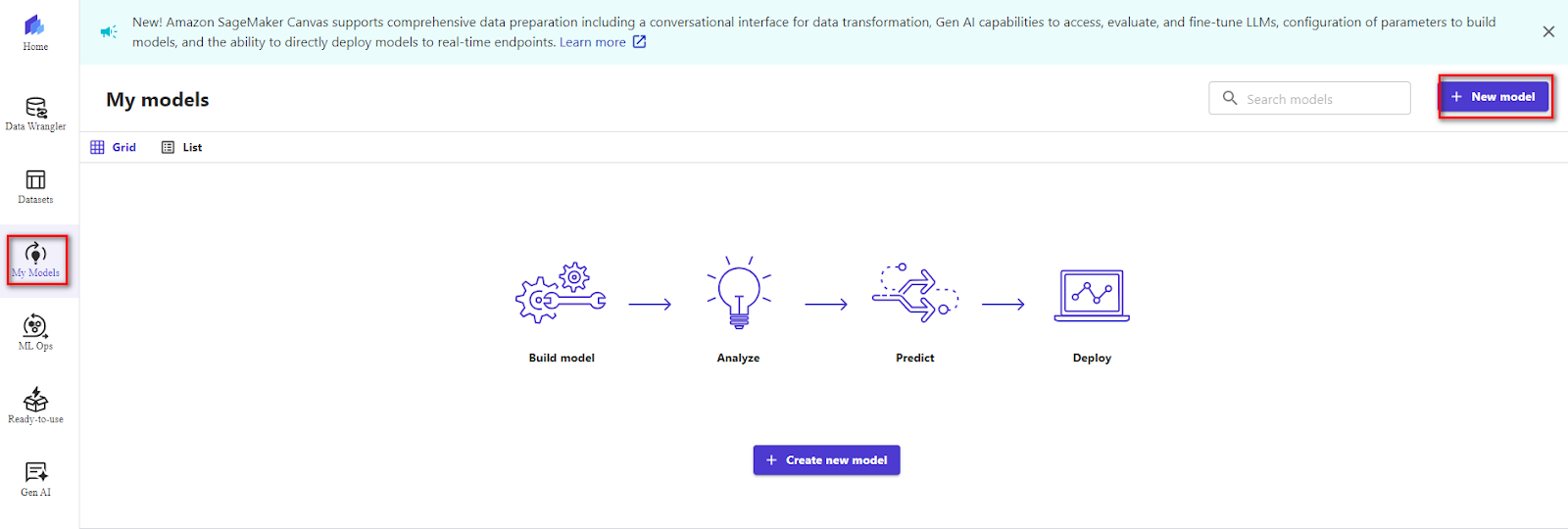Open Ready-to-use models
This screenshot has width=1568, height=529.
coord(35,405)
